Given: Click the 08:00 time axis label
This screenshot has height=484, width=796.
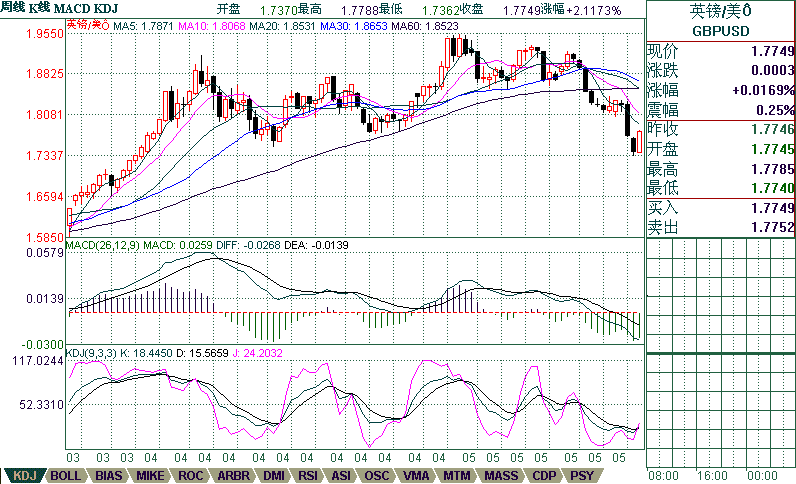Looking at the screenshot, I should click(664, 476).
